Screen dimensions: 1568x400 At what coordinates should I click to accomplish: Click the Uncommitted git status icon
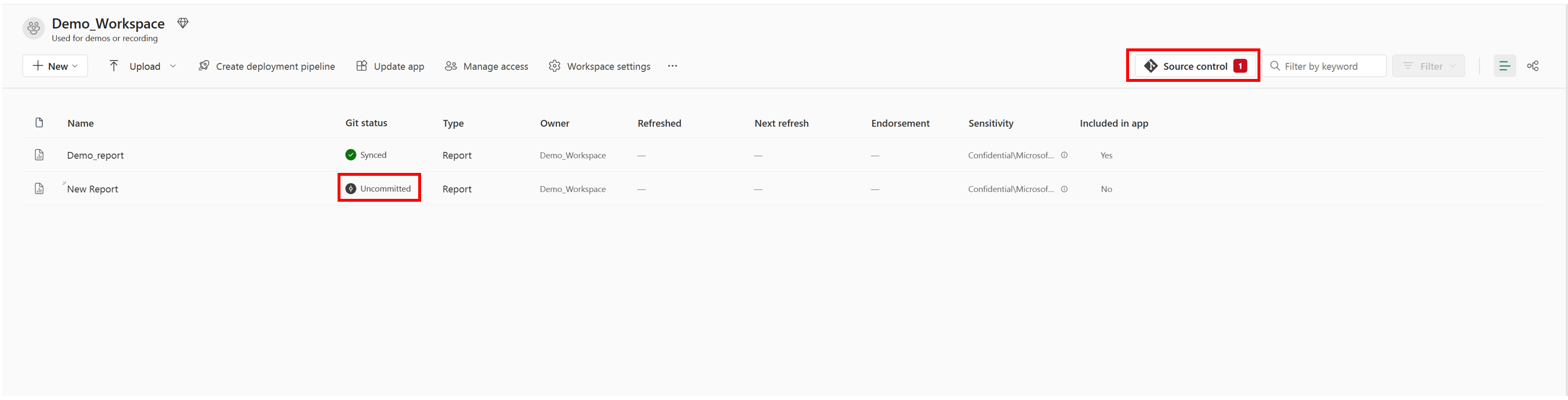(x=351, y=188)
